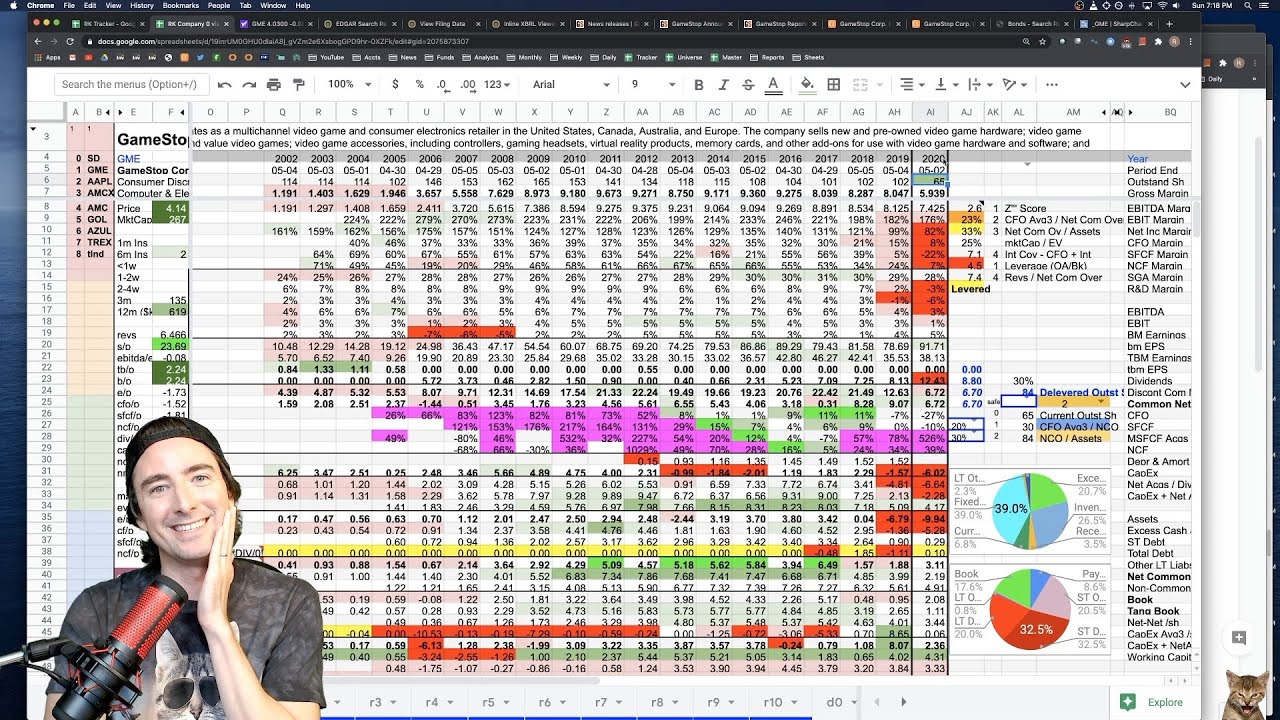This screenshot has width=1280, height=720.
Task: Print the spreadsheet via printer icon
Action: [x=273, y=85]
